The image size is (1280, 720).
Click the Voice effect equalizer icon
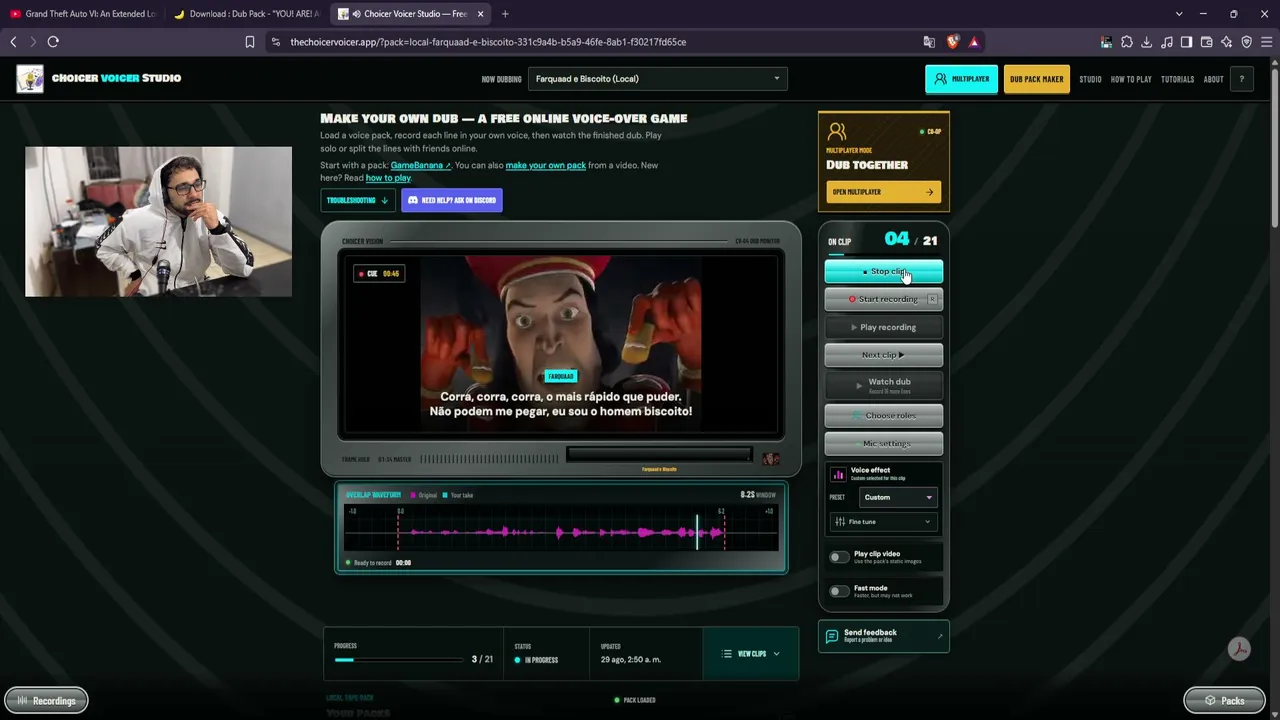(x=839, y=474)
